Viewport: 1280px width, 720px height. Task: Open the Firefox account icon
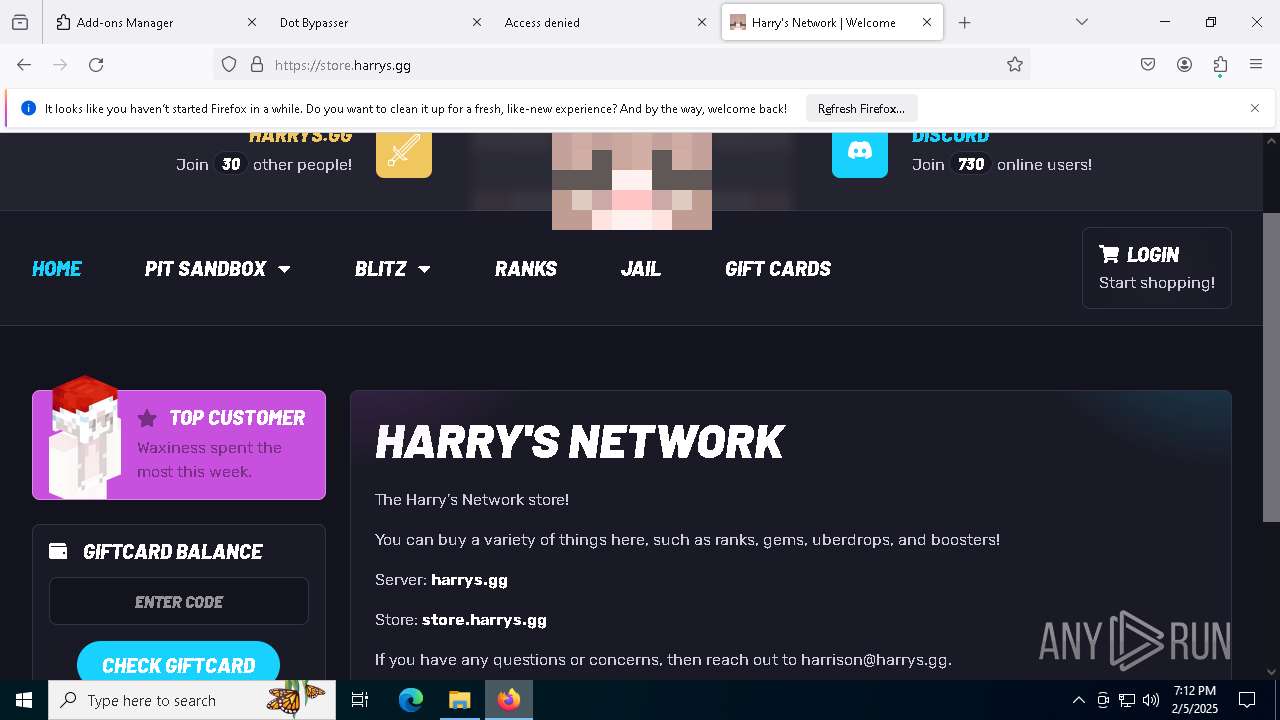(x=1184, y=65)
